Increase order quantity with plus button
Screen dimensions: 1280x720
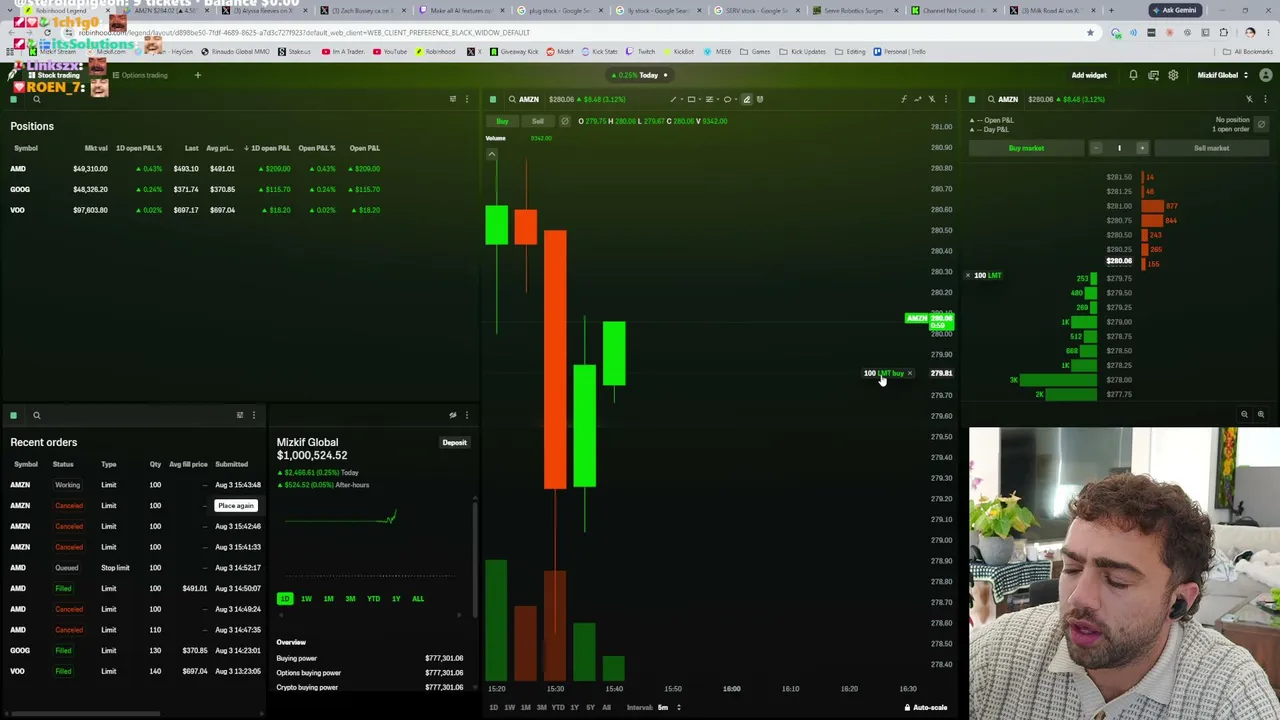1142,148
